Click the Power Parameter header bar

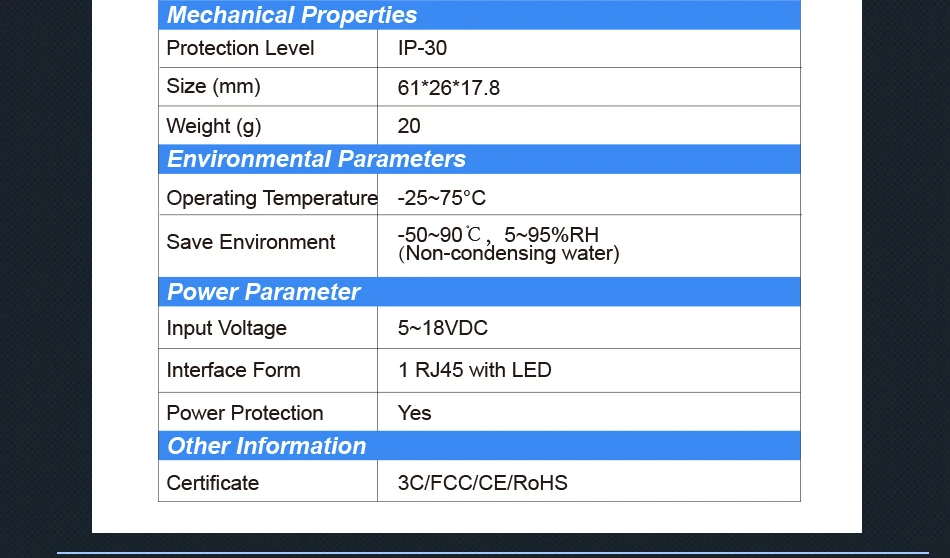coord(479,291)
